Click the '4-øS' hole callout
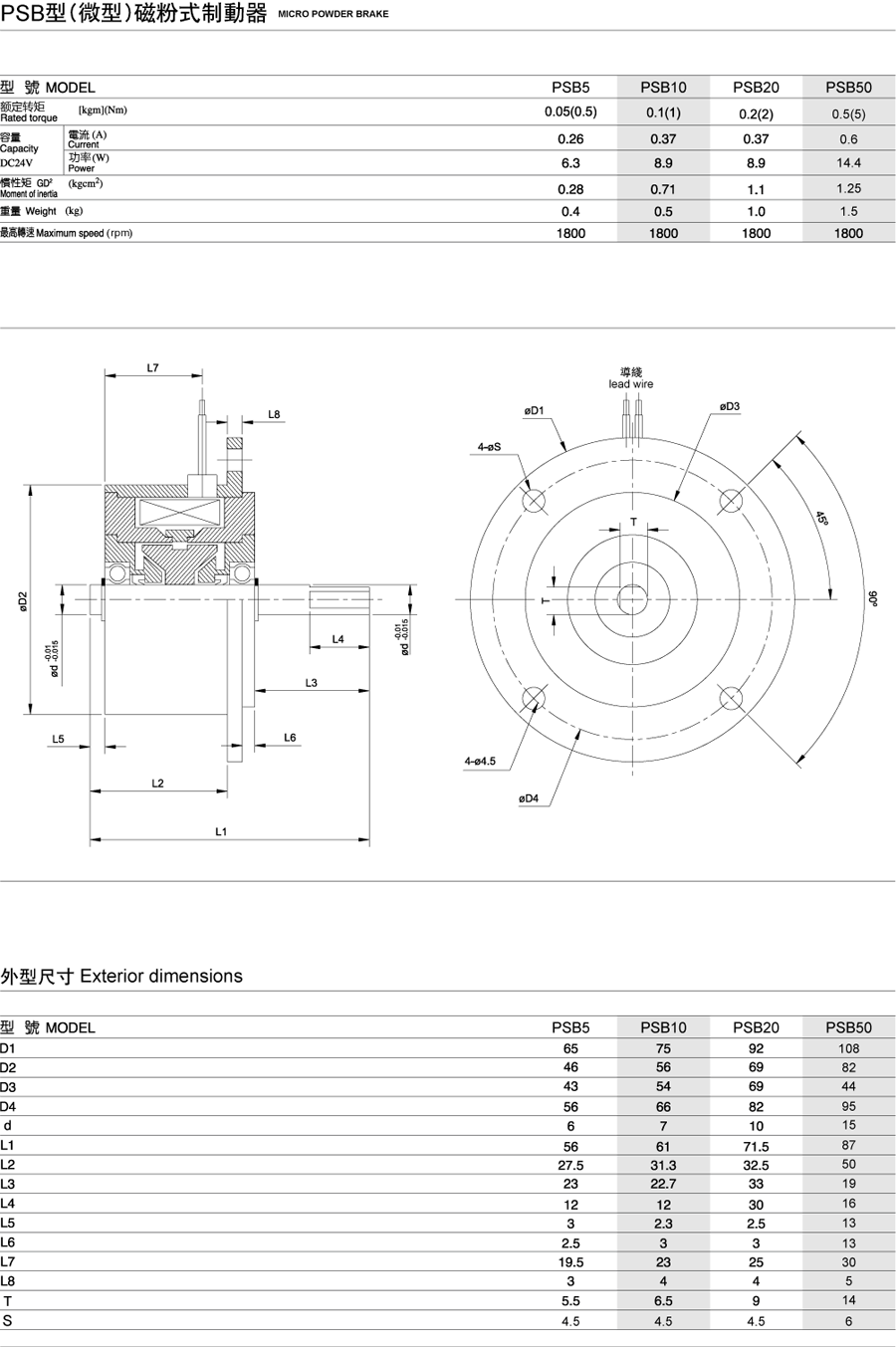The image size is (896, 1347). coord(489,448)
